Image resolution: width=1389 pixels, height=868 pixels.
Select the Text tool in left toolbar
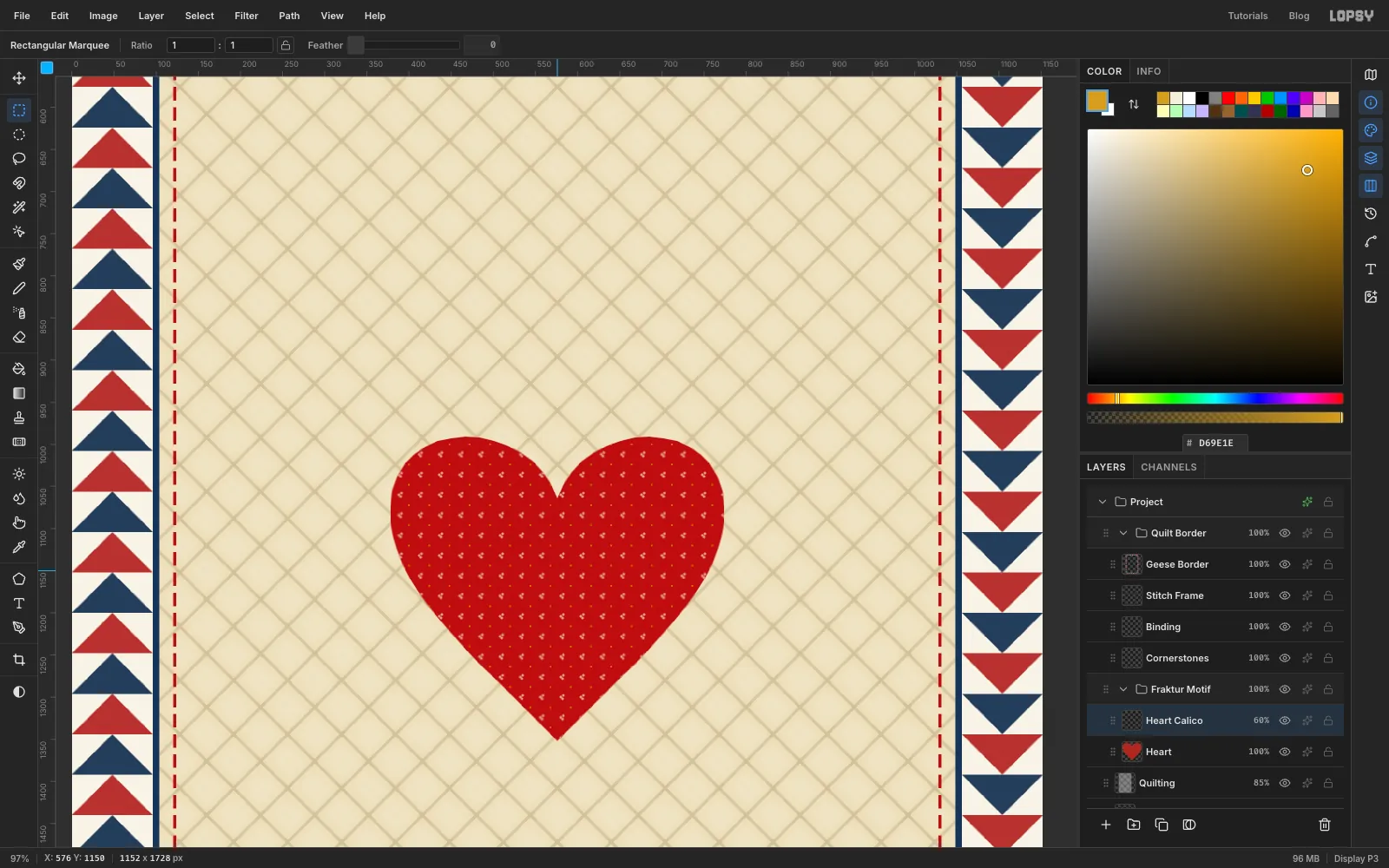pyautogui.click(x=19, y=603)
